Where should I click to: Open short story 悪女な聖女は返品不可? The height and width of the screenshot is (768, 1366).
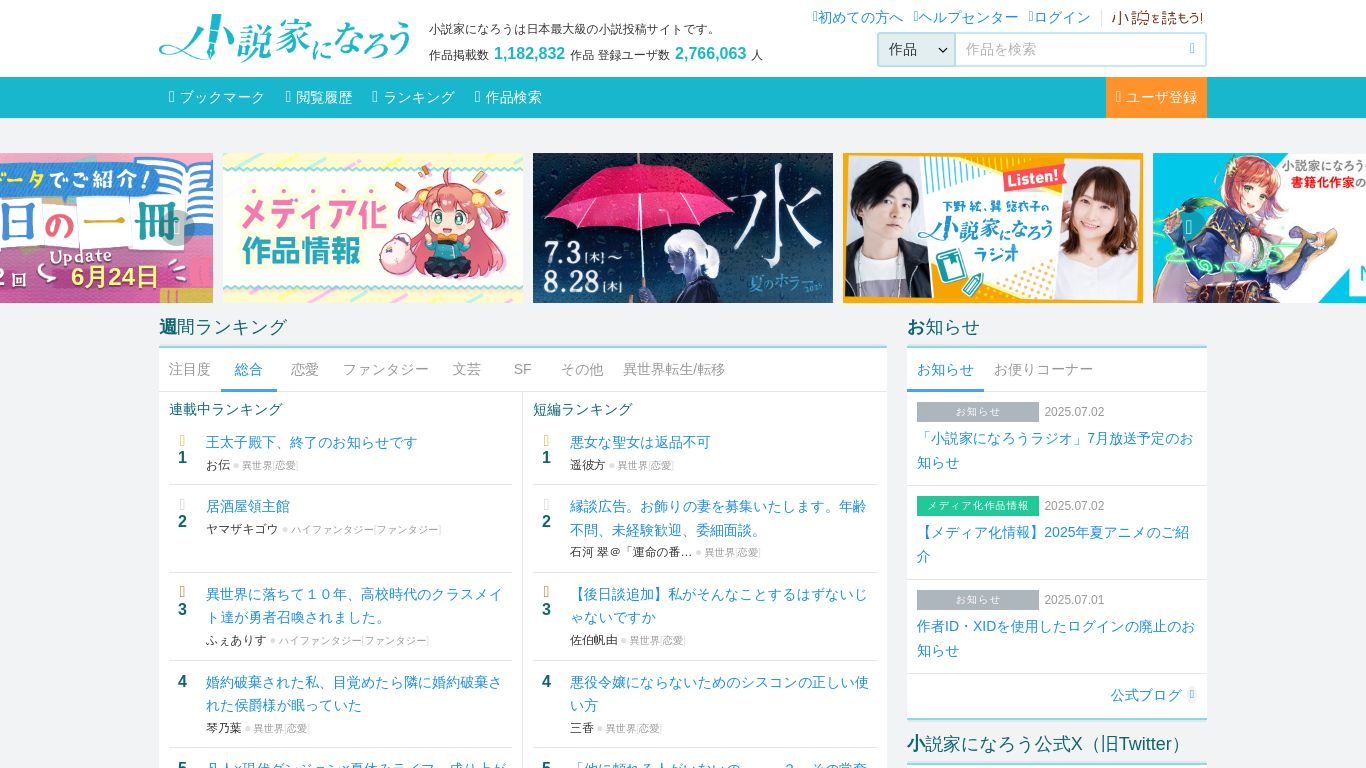640,442
